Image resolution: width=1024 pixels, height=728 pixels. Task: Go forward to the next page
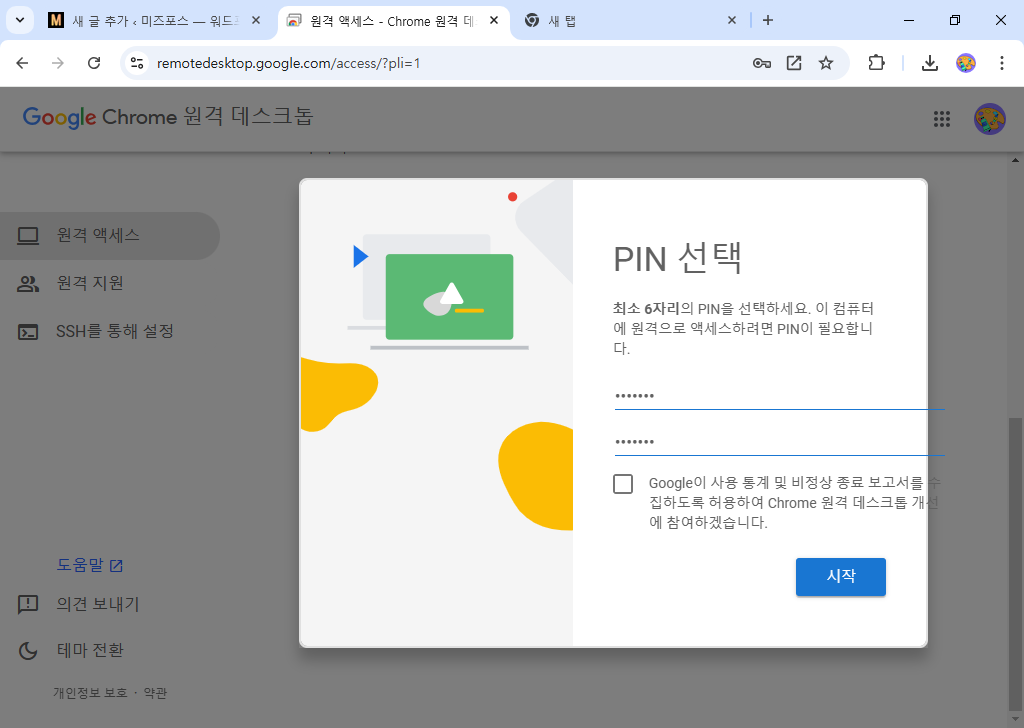[58, 63]
